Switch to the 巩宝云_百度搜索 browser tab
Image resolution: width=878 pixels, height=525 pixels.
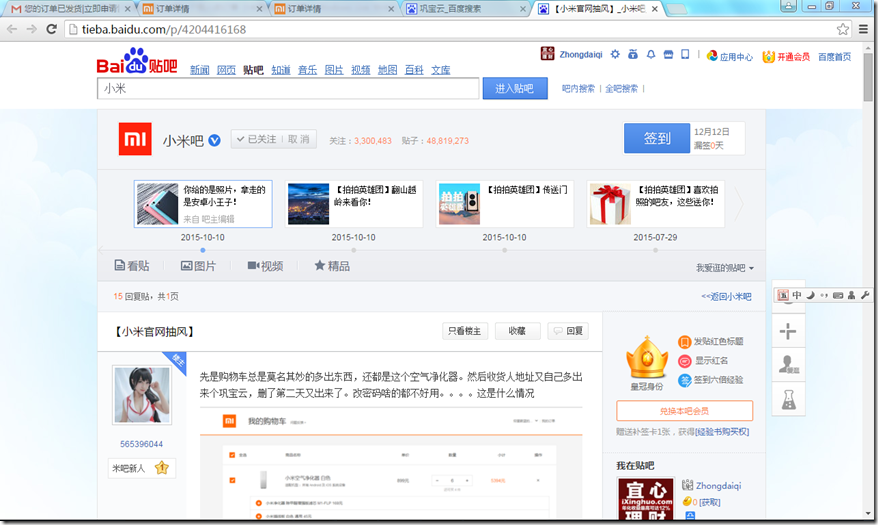pyautogui.click(x=465, y=8)
